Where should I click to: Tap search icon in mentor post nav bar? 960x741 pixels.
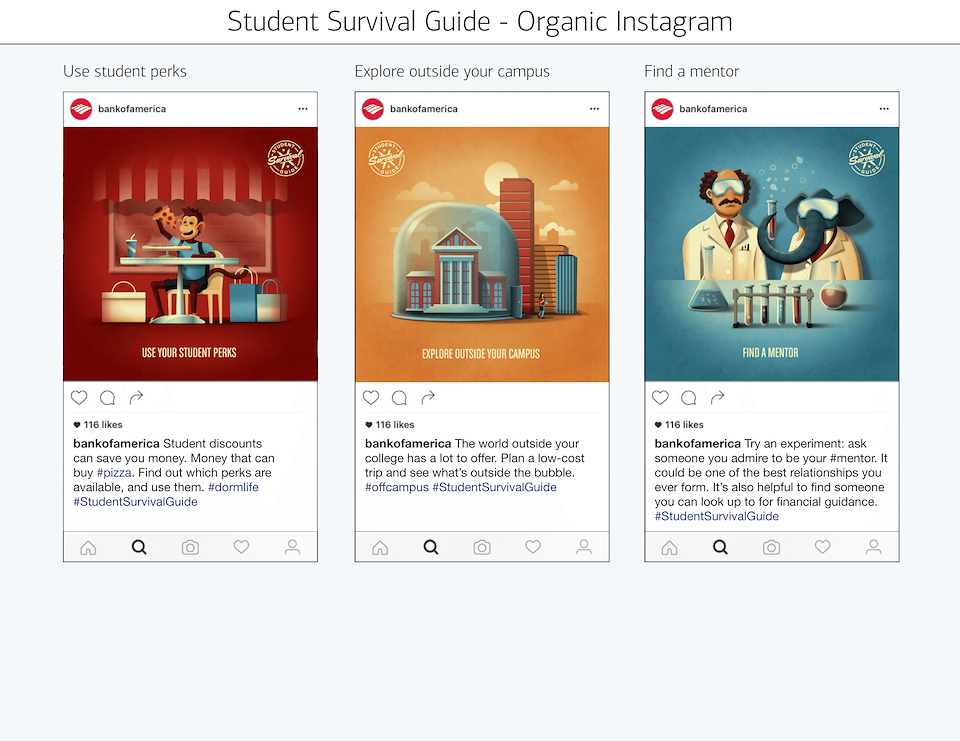point(721,547)
